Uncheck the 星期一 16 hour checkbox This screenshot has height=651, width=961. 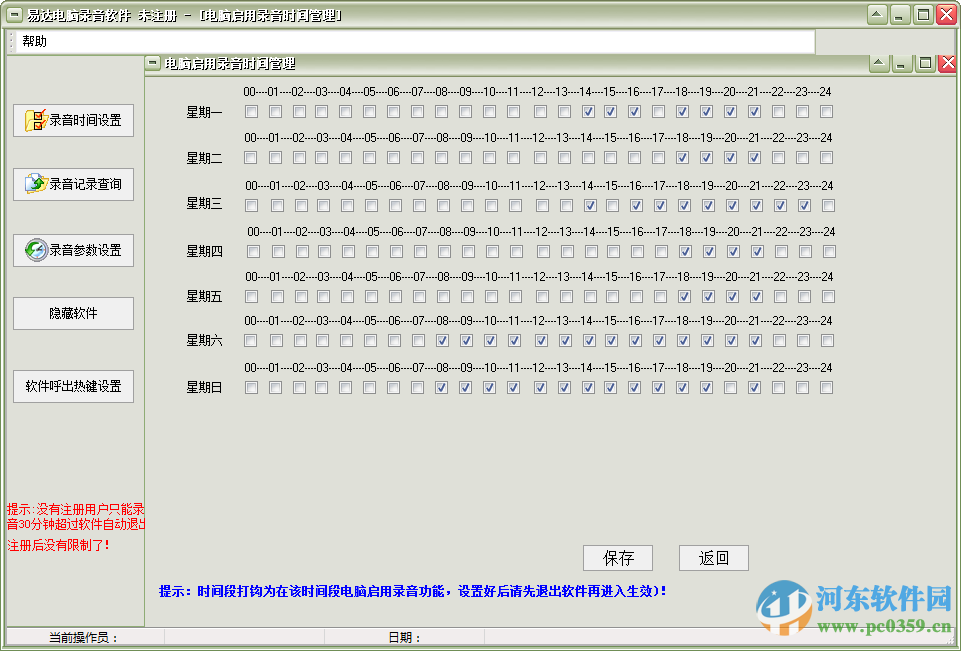tap(634, 112)
